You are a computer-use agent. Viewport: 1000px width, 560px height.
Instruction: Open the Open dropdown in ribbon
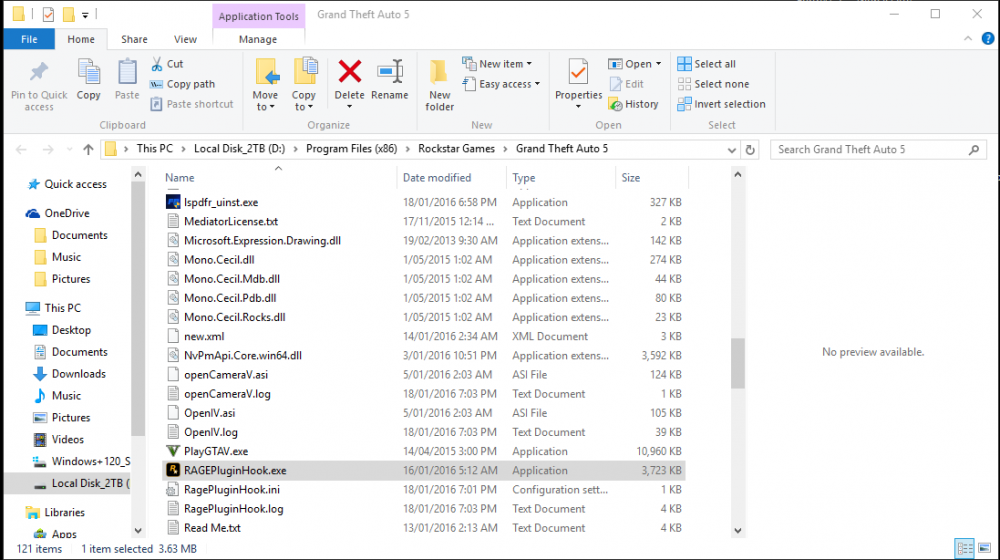tap(635, 64)
